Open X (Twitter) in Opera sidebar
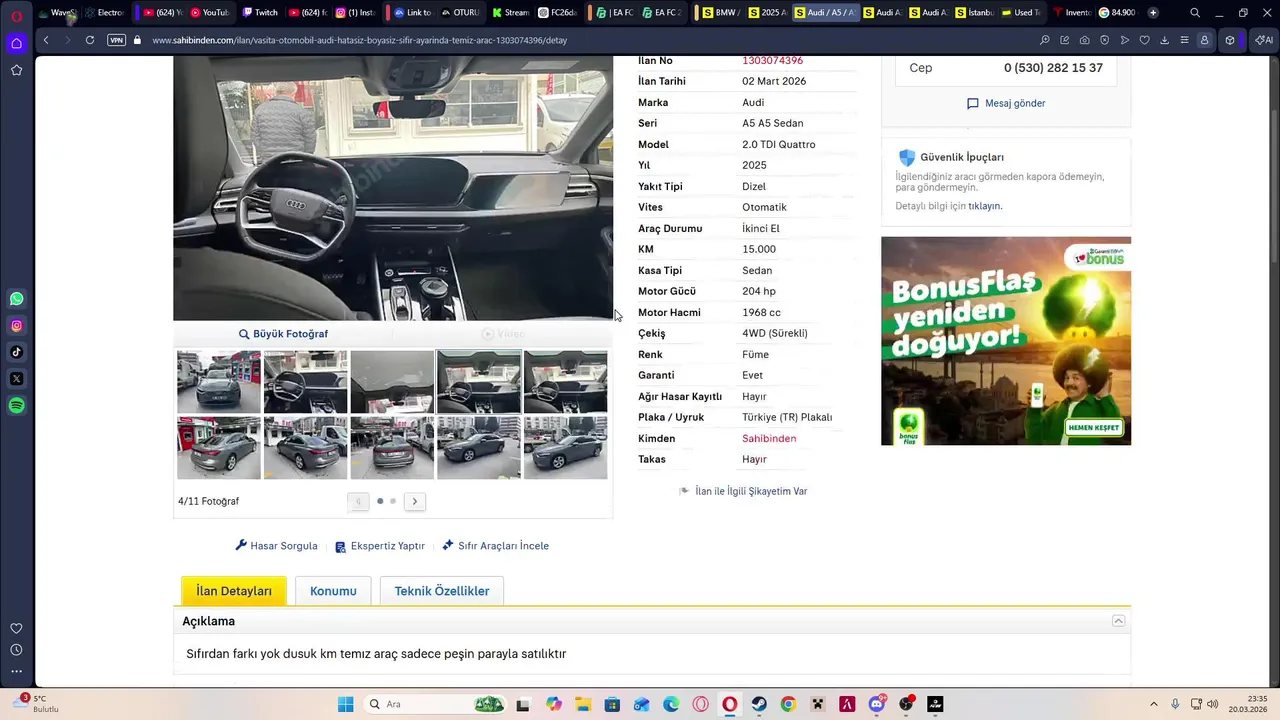Screen dimensions: 1280x720 click(16, 379)
